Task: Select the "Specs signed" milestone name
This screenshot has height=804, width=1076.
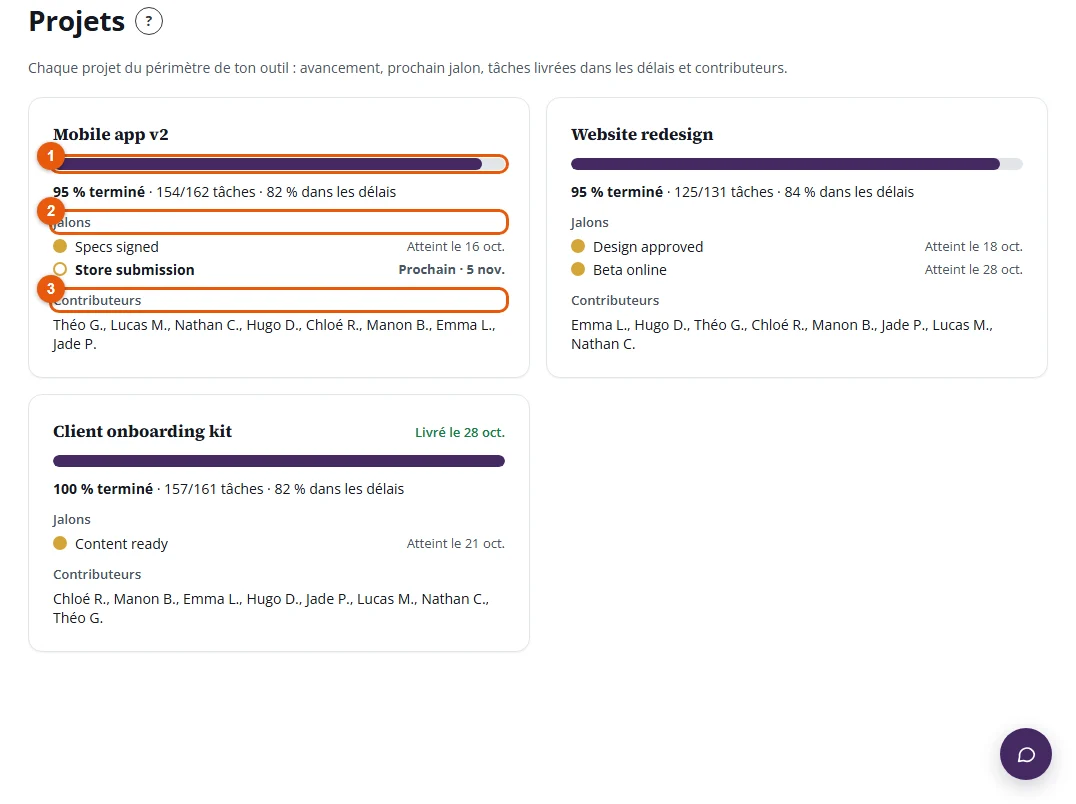Action: coord(117,247)
